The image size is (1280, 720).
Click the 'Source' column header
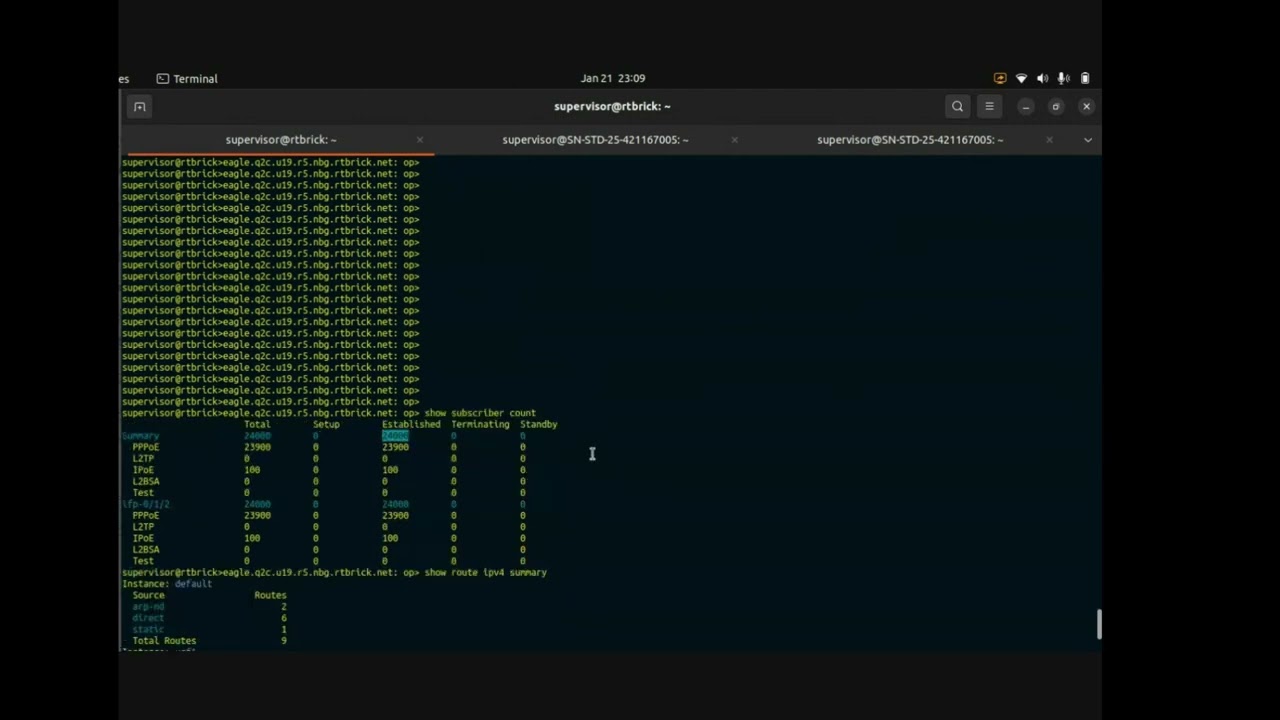tap(148, 596)
